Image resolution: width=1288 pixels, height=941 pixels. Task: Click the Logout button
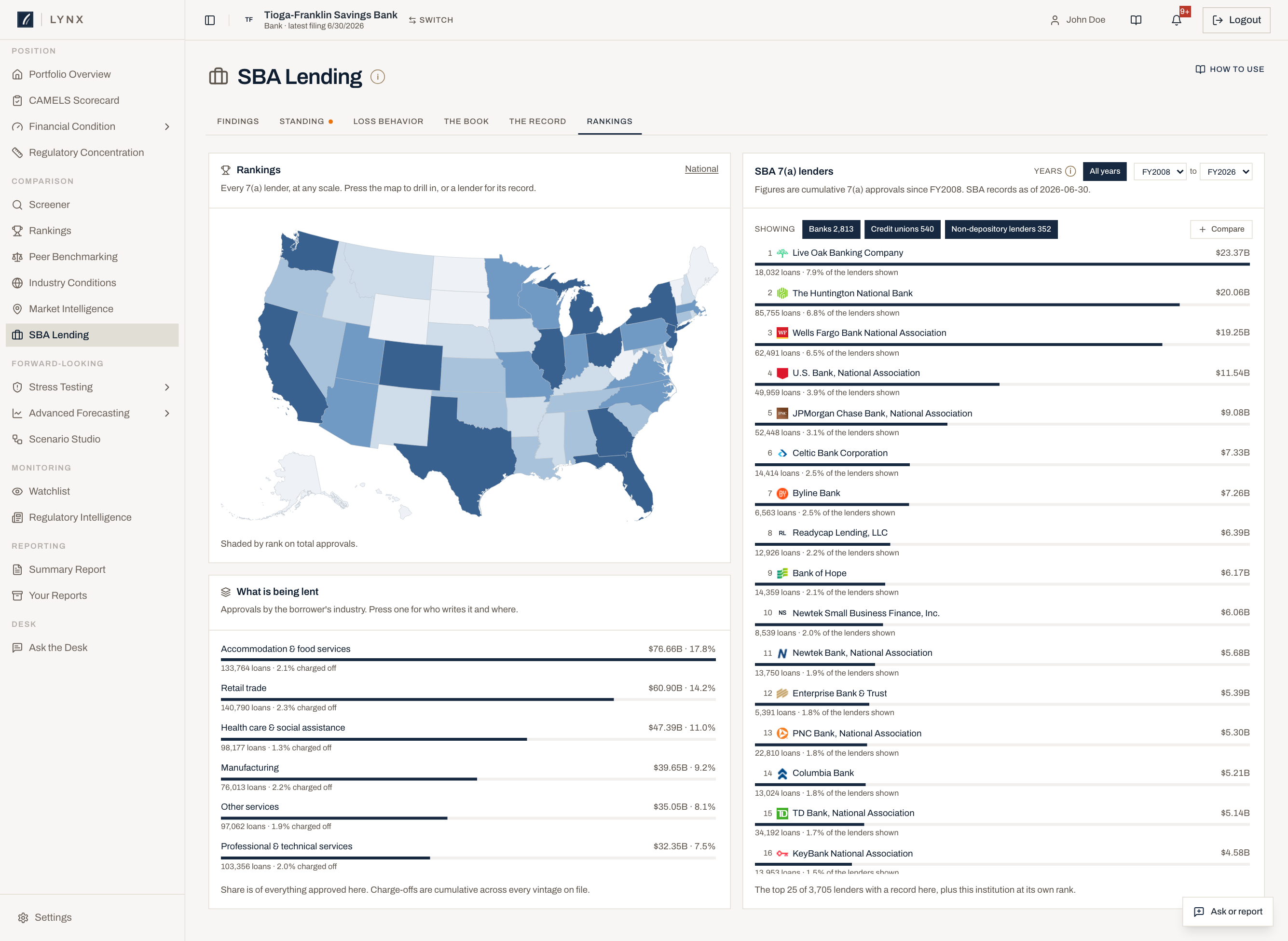pos(1236,20)
